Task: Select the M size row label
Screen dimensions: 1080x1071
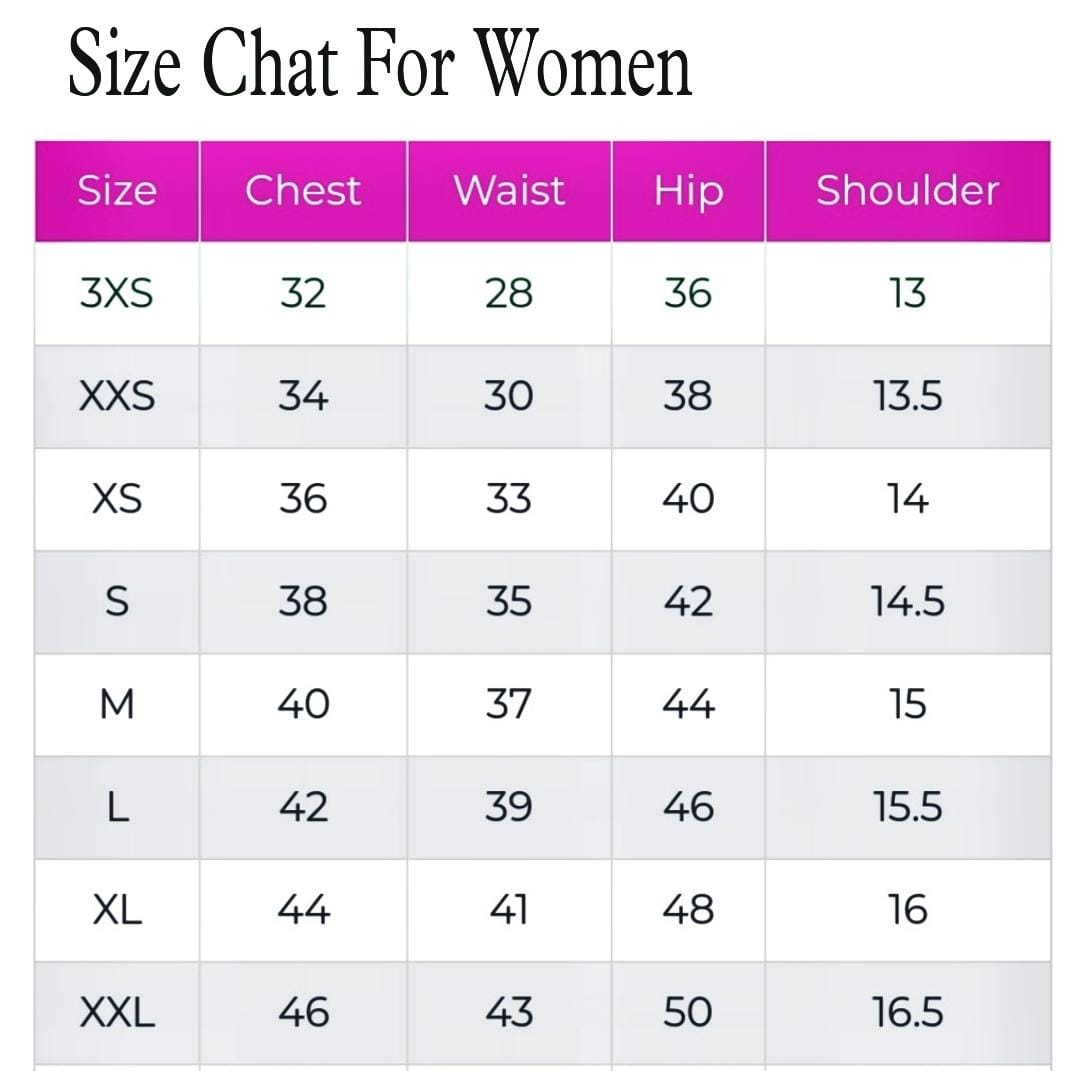Action: 117,705
